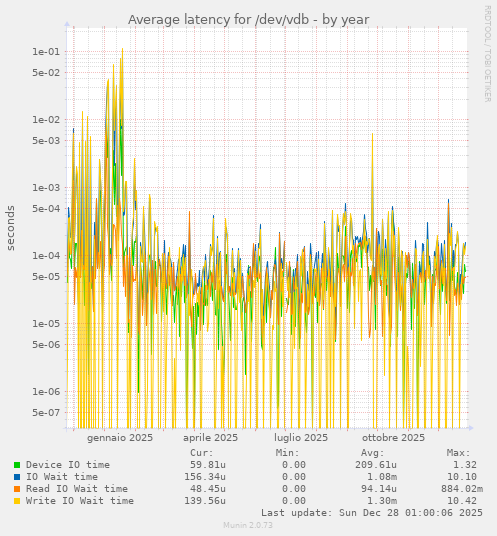Click the 'Read IO Wait time' legend label
The width and height of the screenshot is (497, 536).
coord(77,489)
